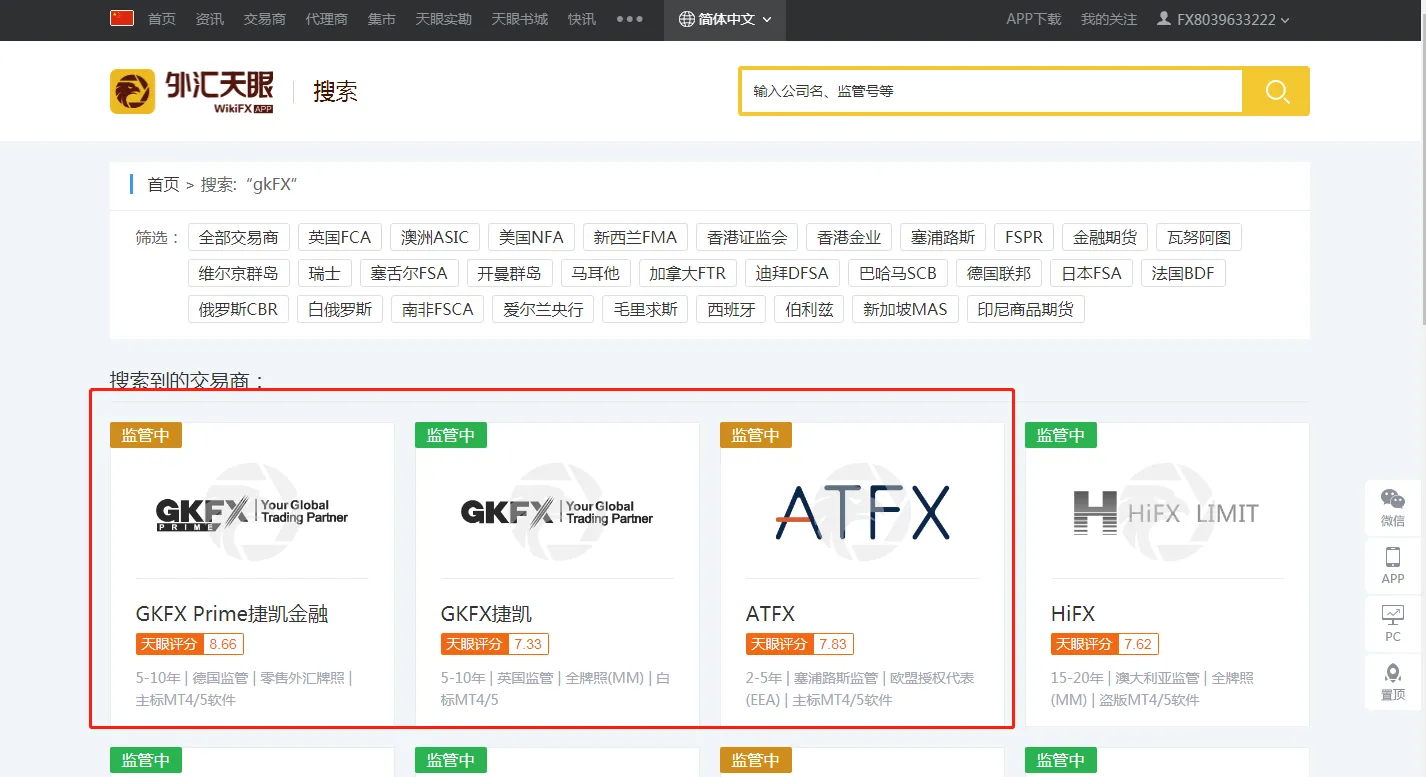Image resolution: width=1426 pixels, height=777 pixels.
Task: Filter by 香港金业
Action: (849, 237)
